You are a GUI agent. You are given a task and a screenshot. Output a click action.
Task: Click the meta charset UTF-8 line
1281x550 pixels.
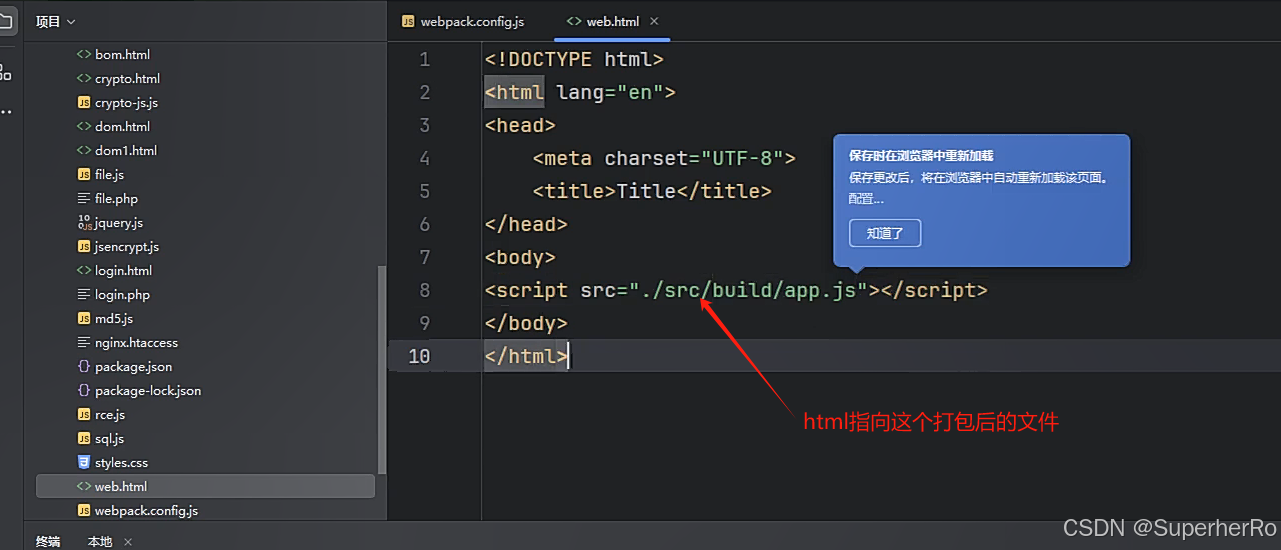pyautogui.click(x=664, y=158)
